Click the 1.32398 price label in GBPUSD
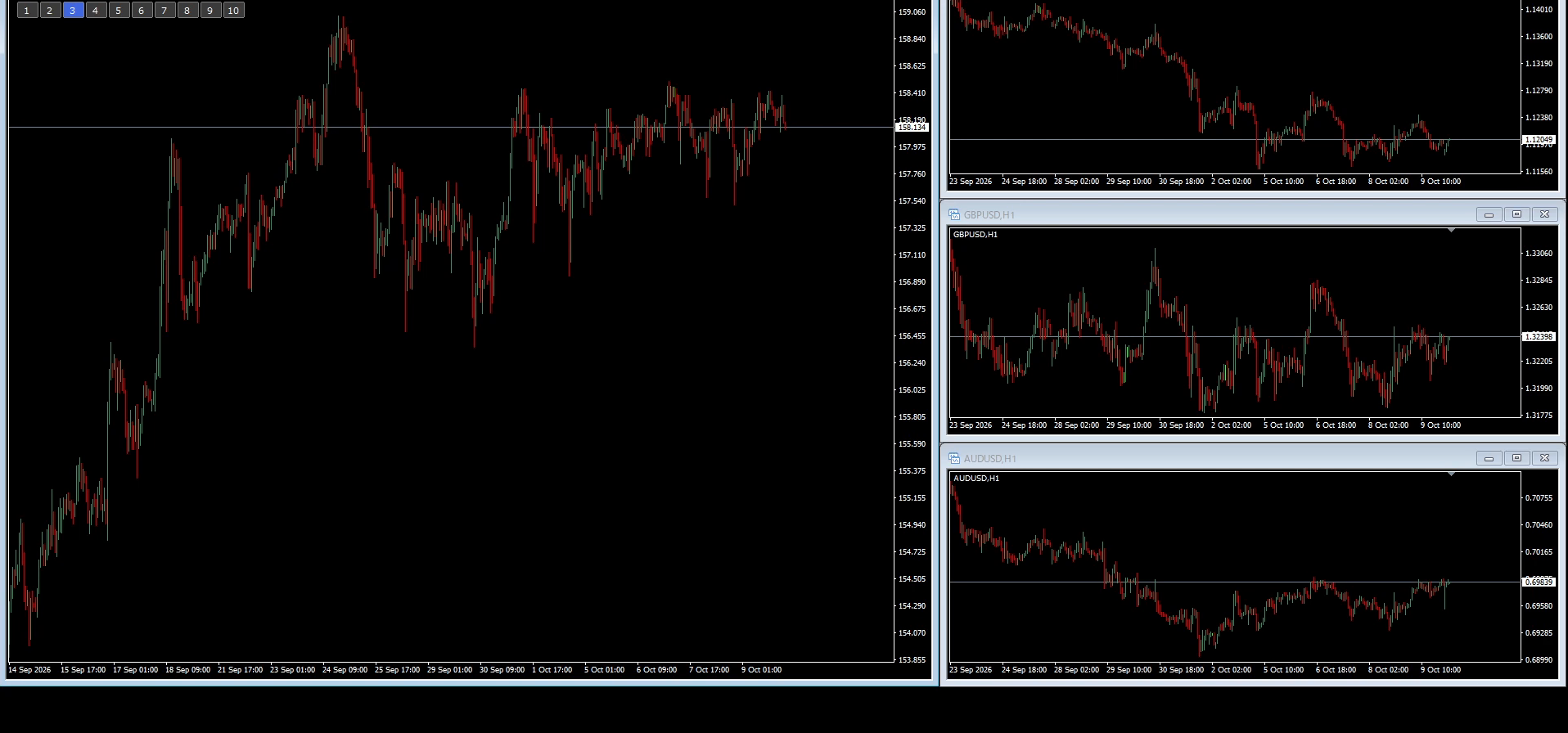1568x733 pixels. [1538, 337]
